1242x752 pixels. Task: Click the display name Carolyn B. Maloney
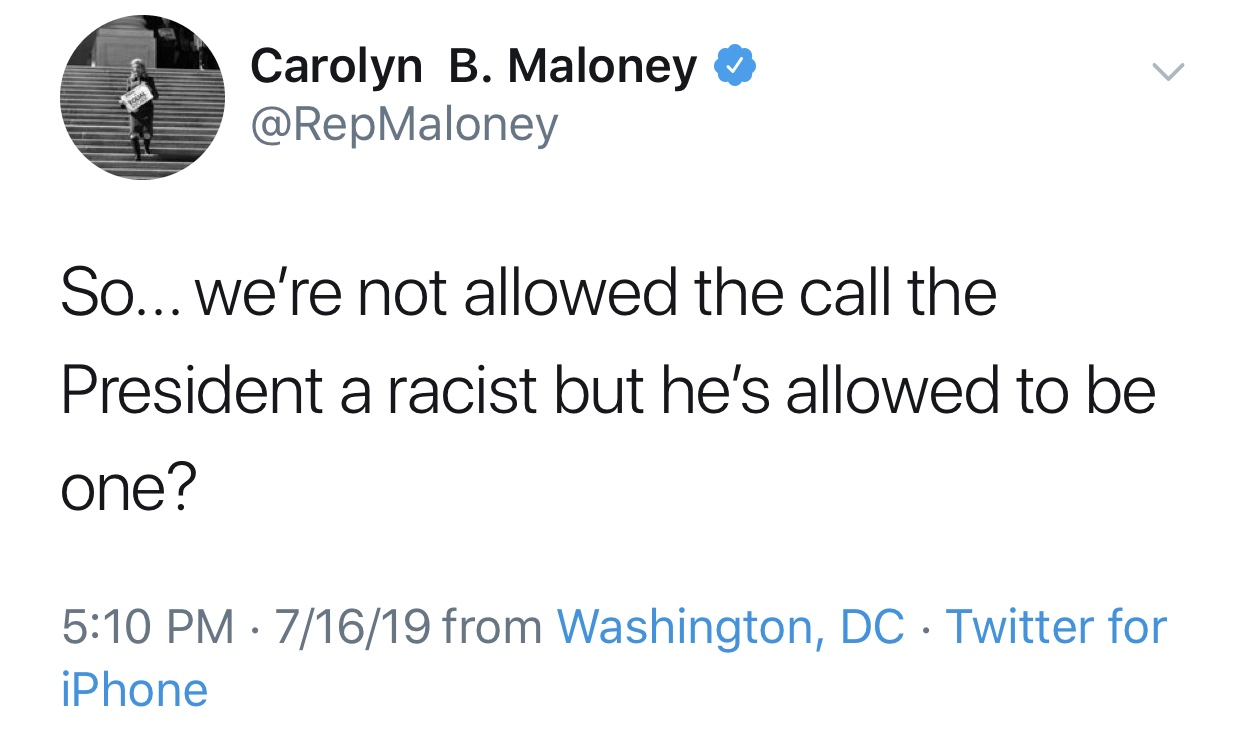pos(474,67)
